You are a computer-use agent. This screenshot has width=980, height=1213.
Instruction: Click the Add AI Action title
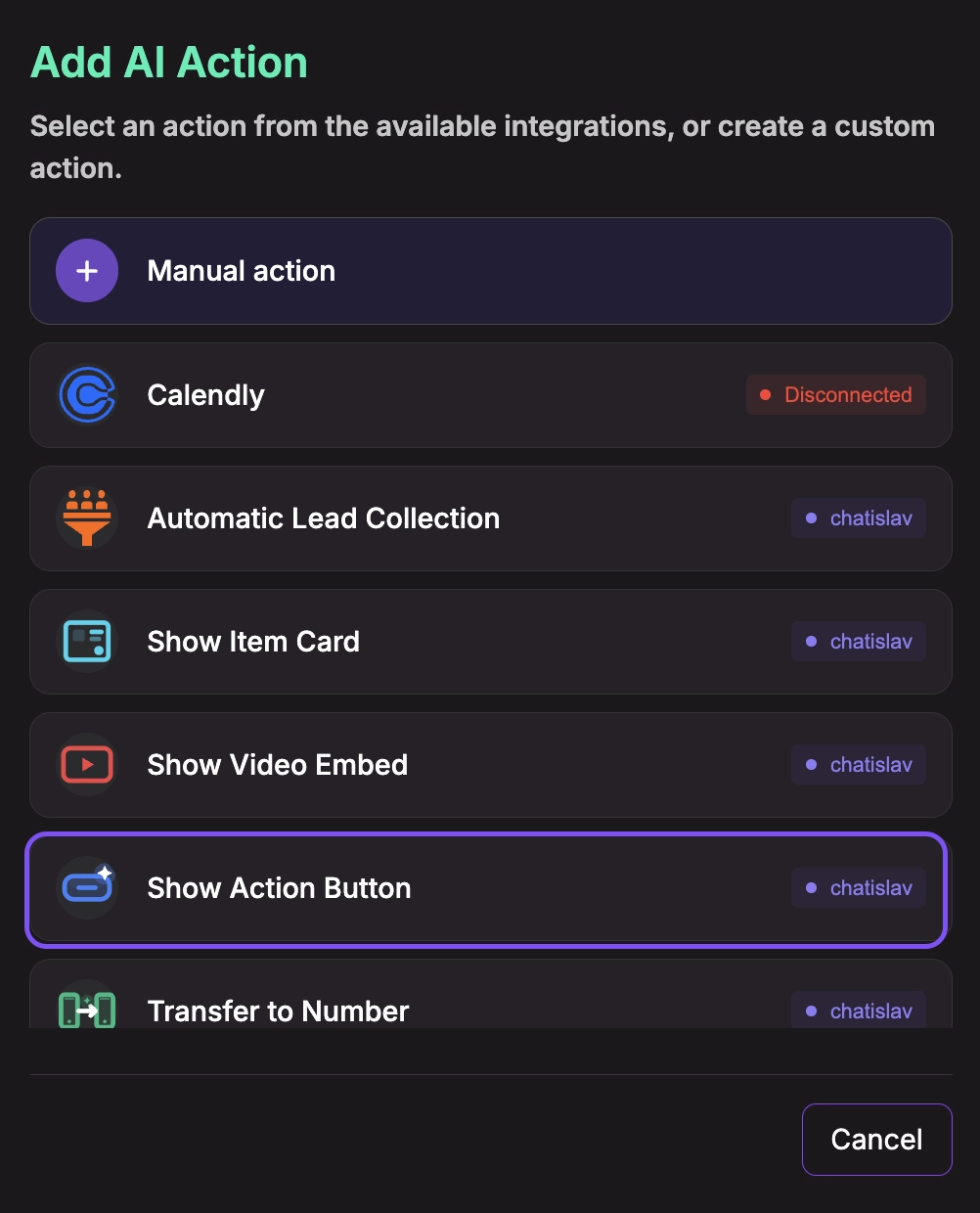pos(168,62)
